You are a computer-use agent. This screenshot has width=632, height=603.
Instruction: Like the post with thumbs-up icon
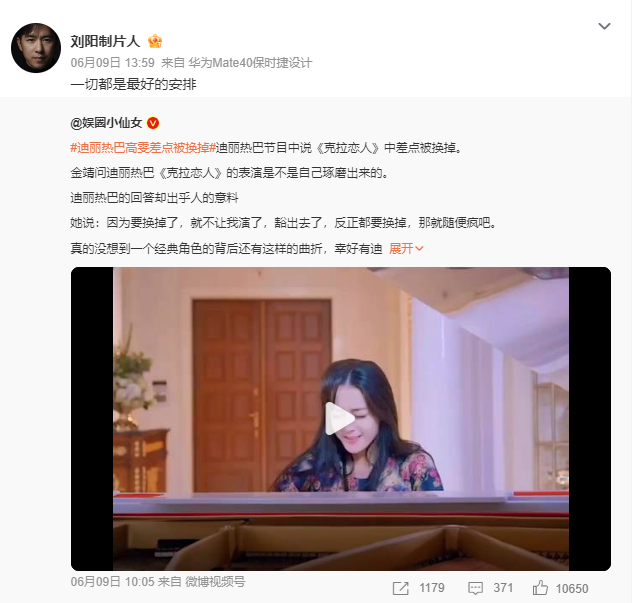540,588
